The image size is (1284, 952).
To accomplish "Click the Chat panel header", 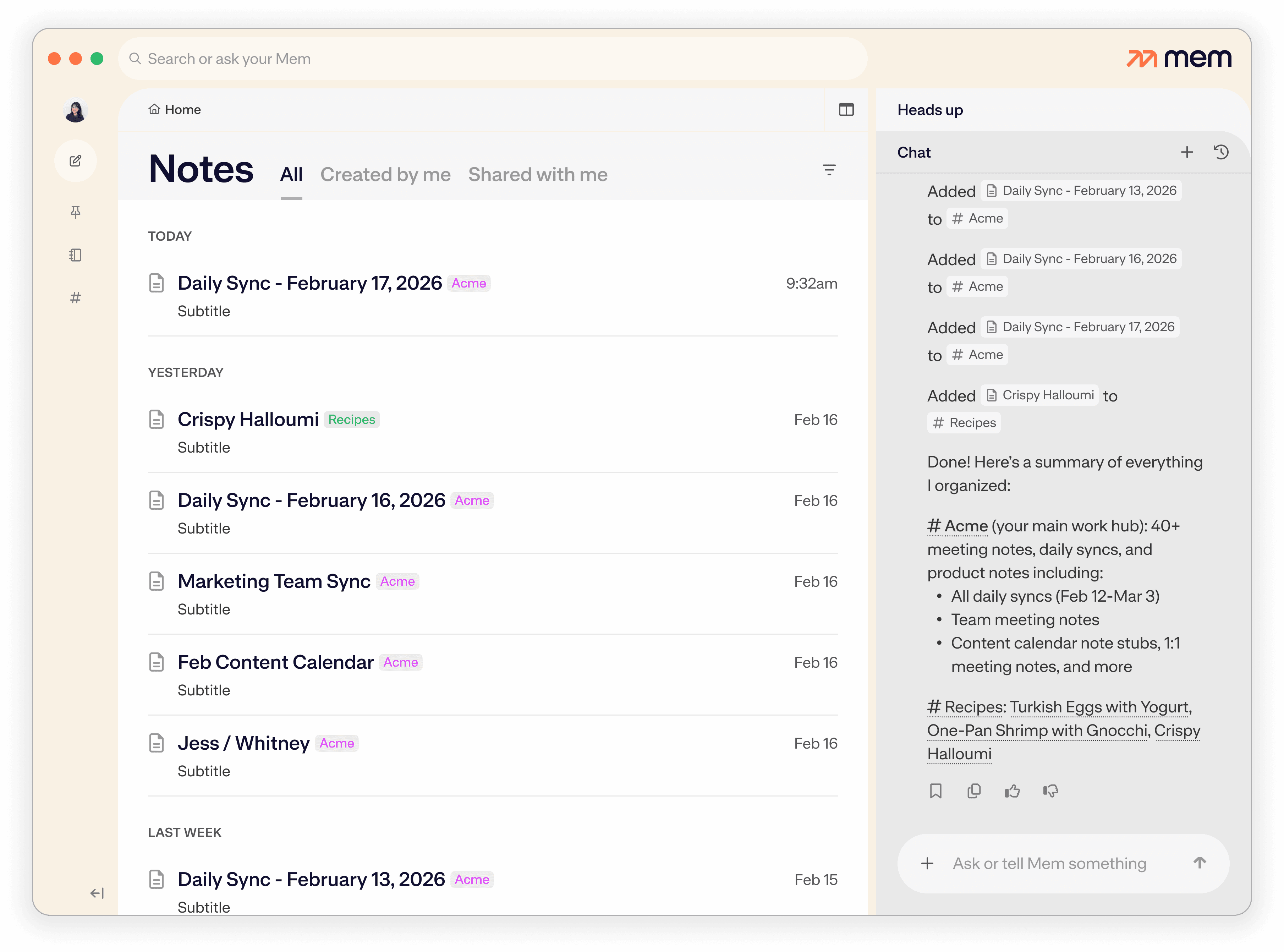I will 913,152.
